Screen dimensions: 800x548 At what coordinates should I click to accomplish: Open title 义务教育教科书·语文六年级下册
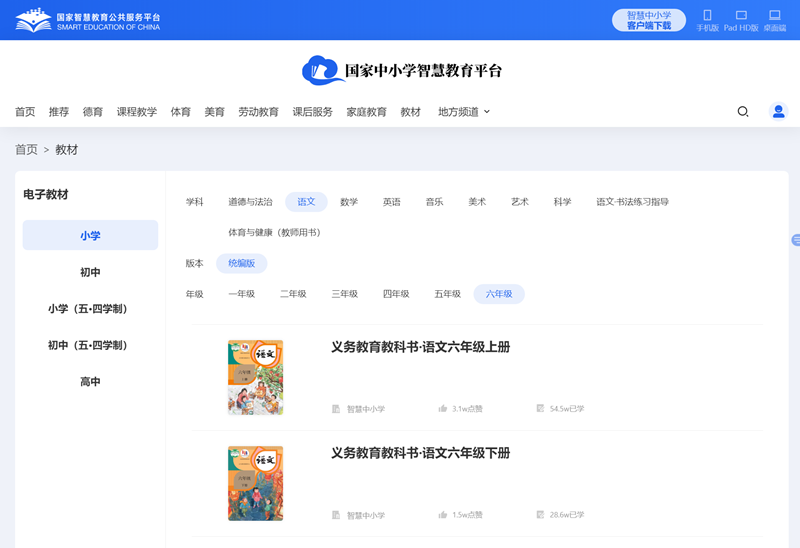click(x=420, y=453)
